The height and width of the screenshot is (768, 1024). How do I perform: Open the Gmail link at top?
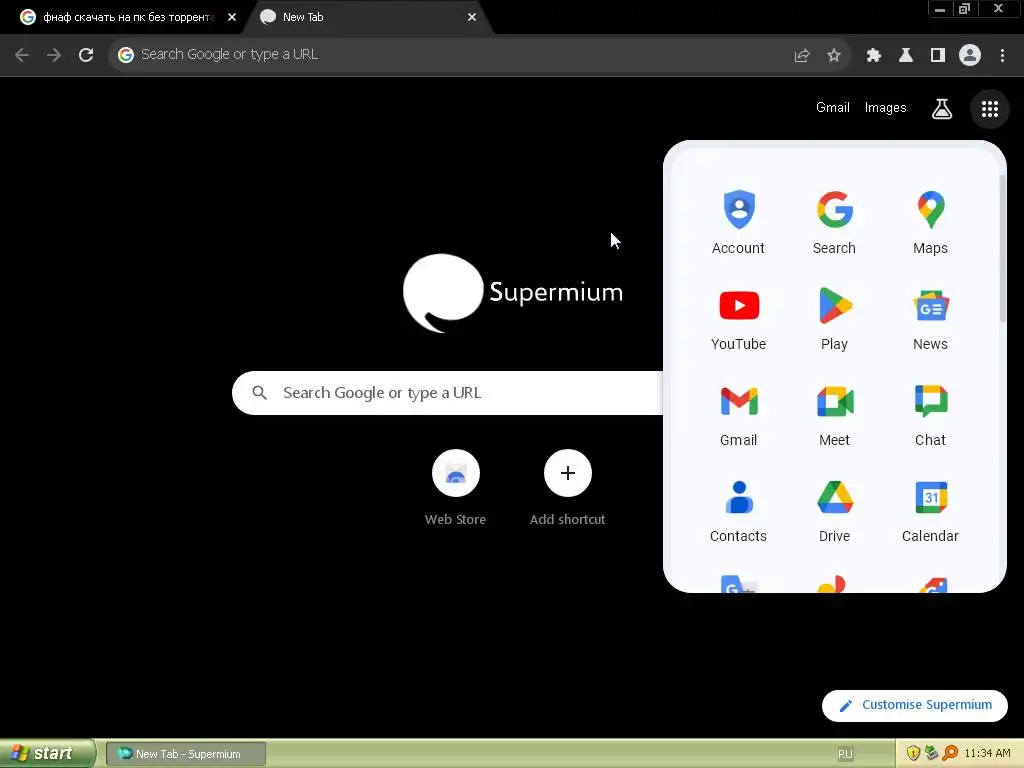(x=833, y=108)
